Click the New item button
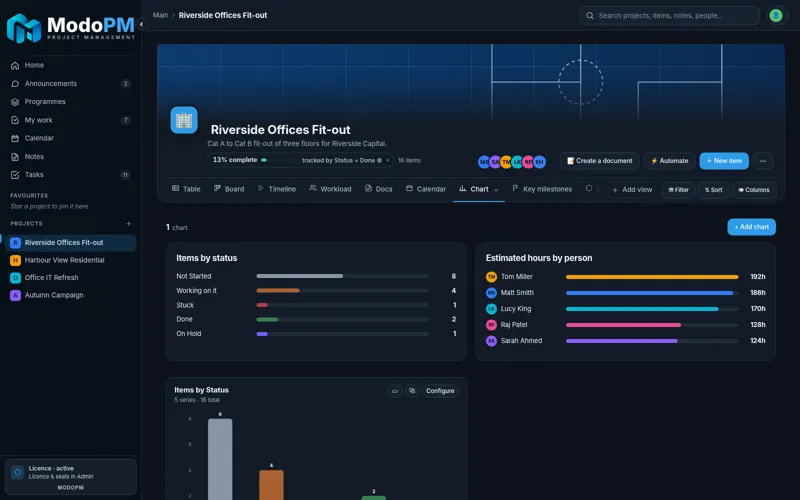 [x=724, y=161]
